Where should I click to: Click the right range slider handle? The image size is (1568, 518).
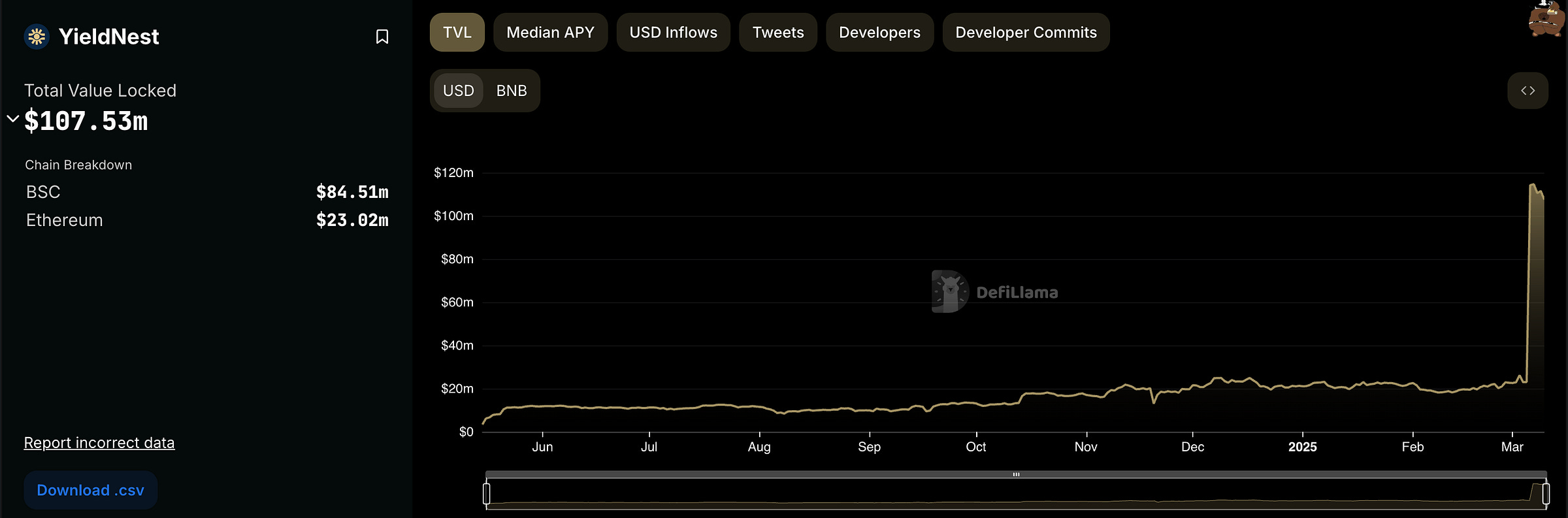point(1546,493)
